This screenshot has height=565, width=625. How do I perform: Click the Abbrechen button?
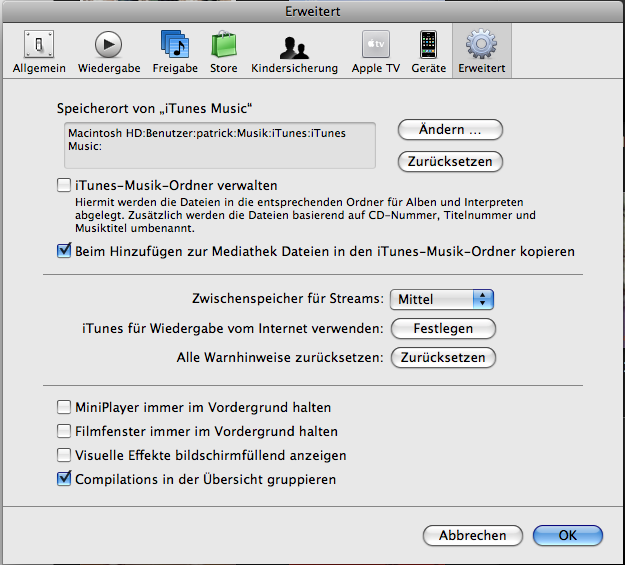473,535
